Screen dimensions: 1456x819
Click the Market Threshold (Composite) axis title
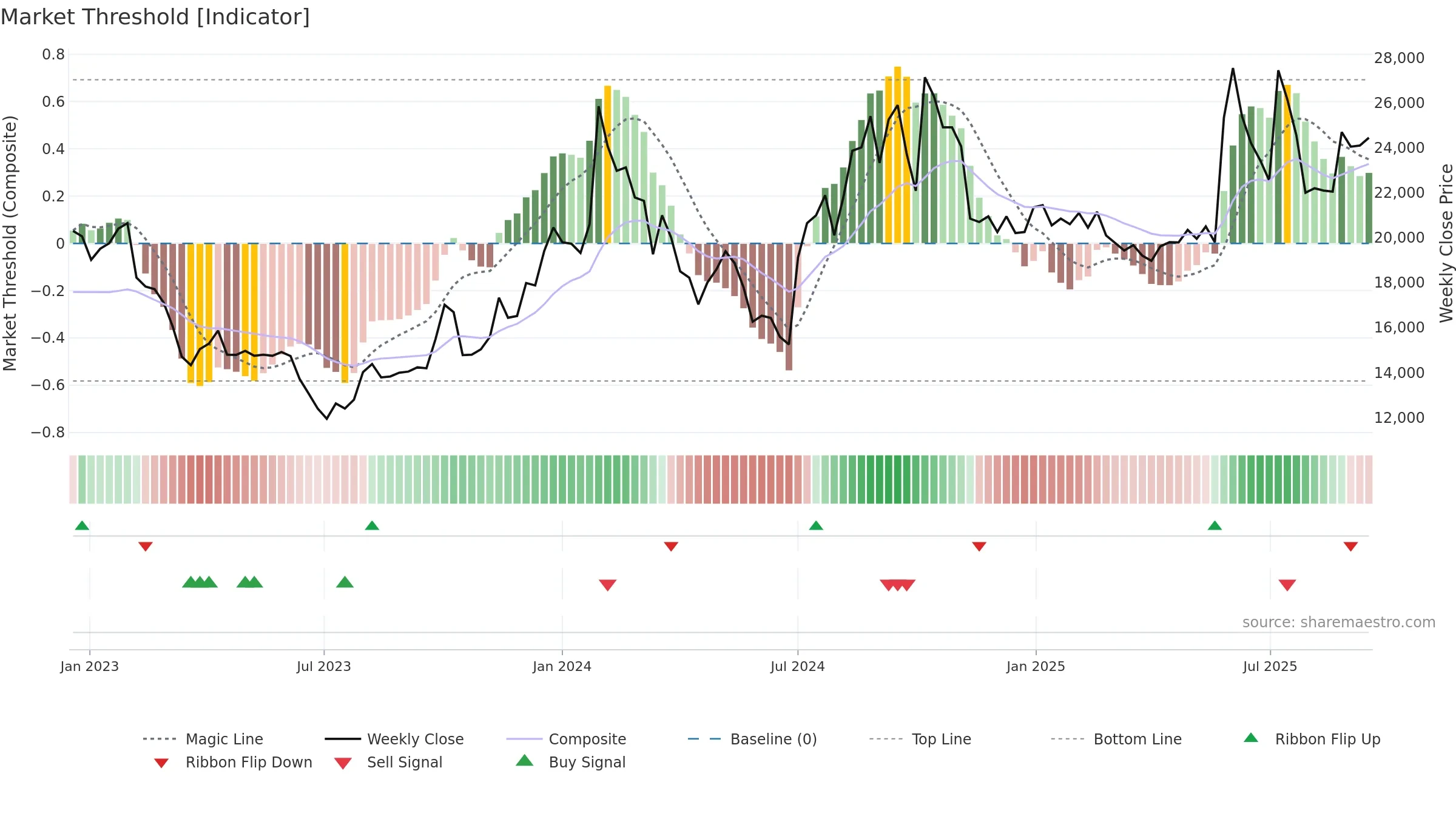10,243
